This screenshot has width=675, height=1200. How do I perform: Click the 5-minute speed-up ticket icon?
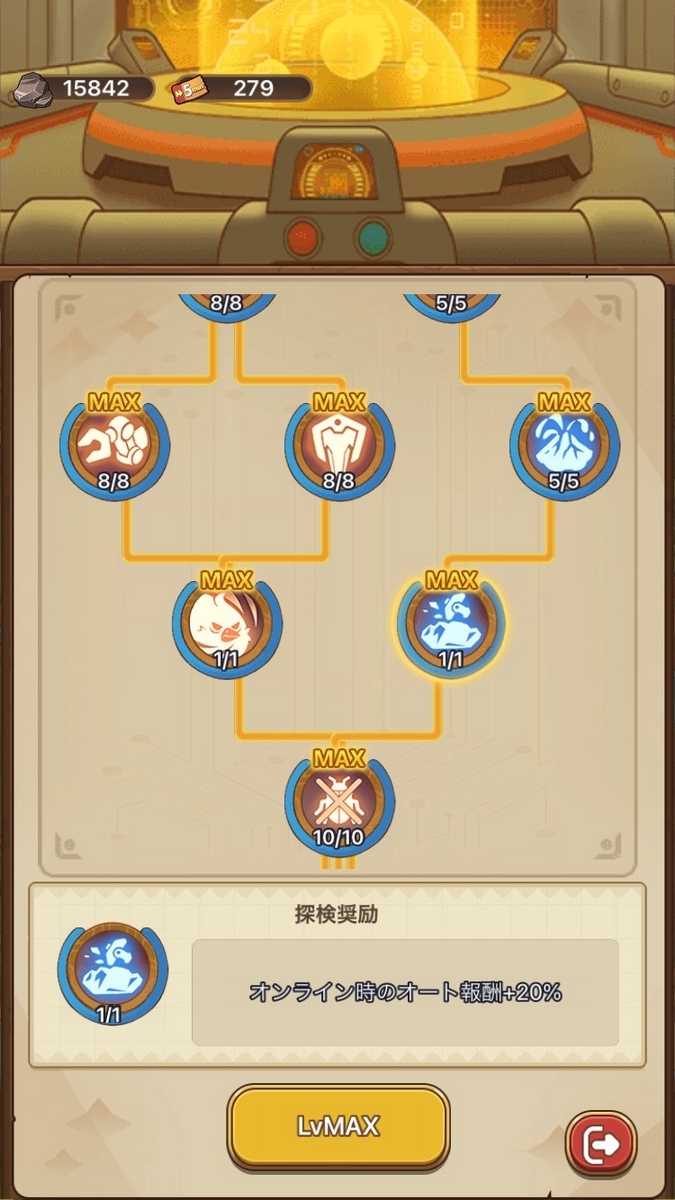pyautogui.click(x=190, y=88)
